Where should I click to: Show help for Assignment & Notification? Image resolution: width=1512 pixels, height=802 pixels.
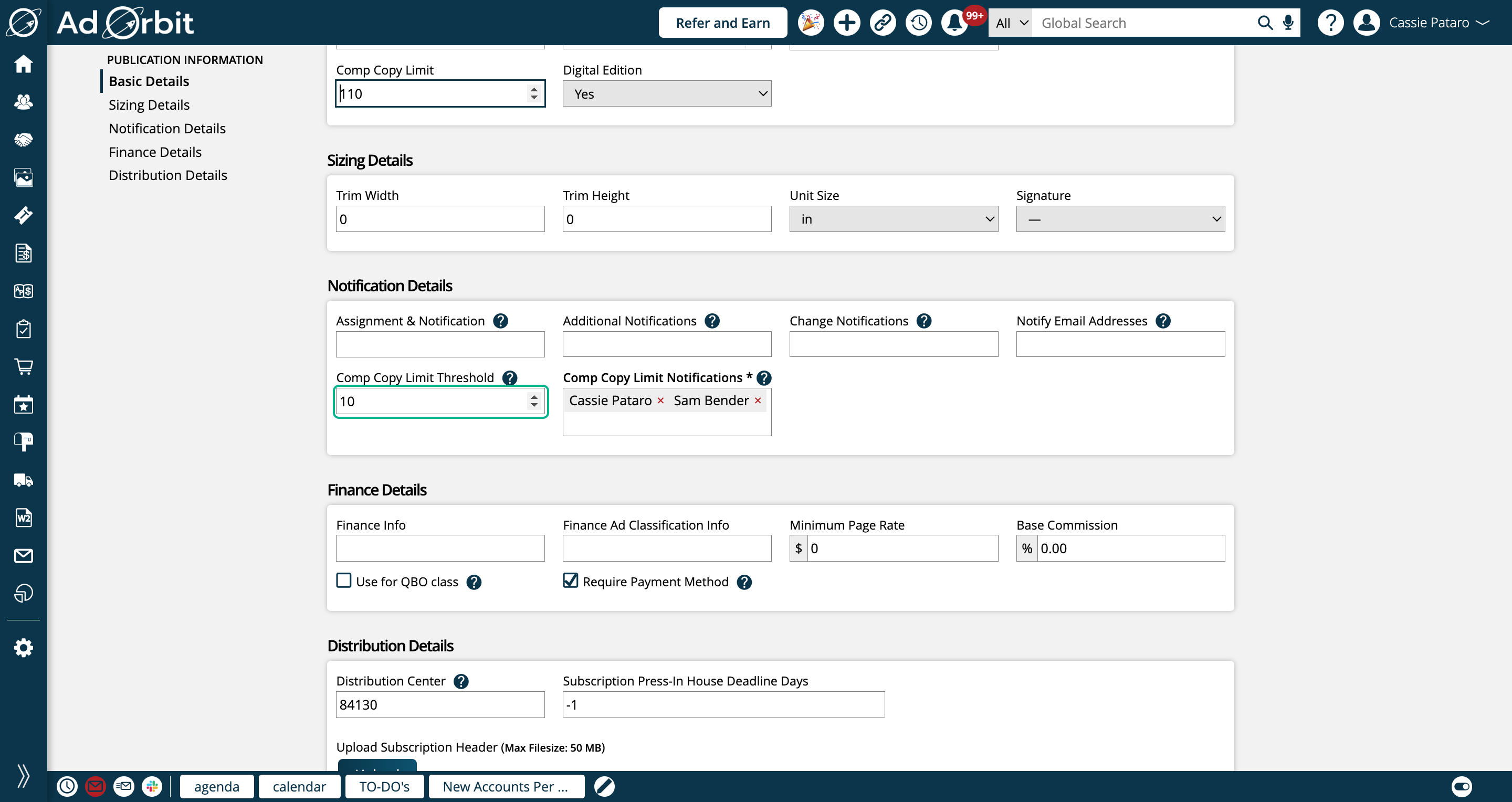tap(501, 321)
